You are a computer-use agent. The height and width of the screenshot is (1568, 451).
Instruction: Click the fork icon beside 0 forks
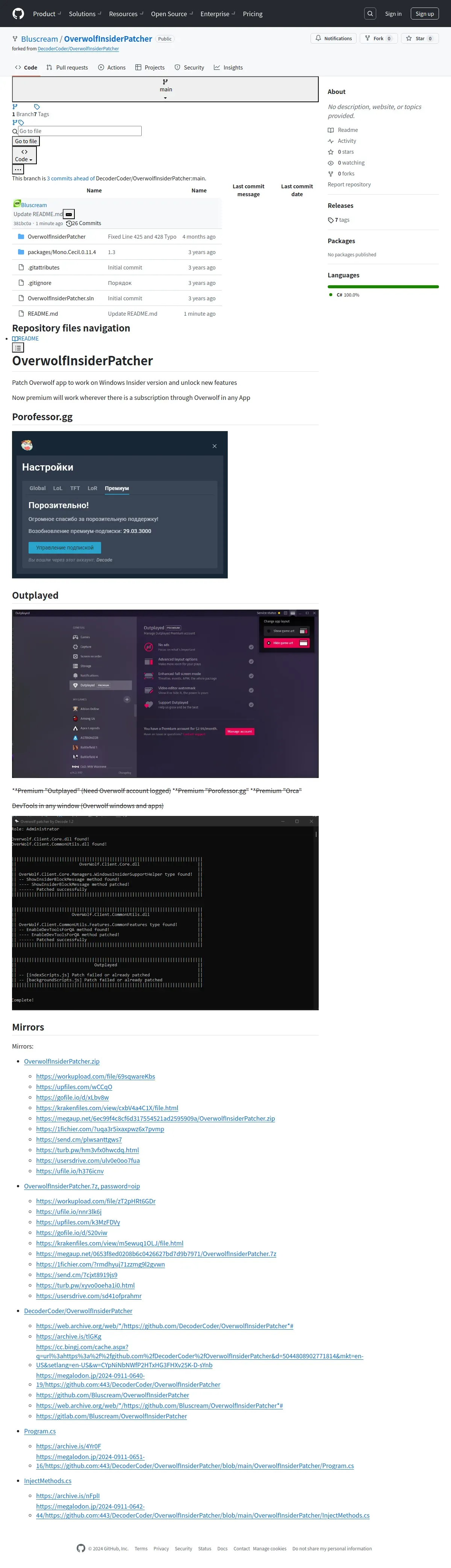tap(330, 174)
